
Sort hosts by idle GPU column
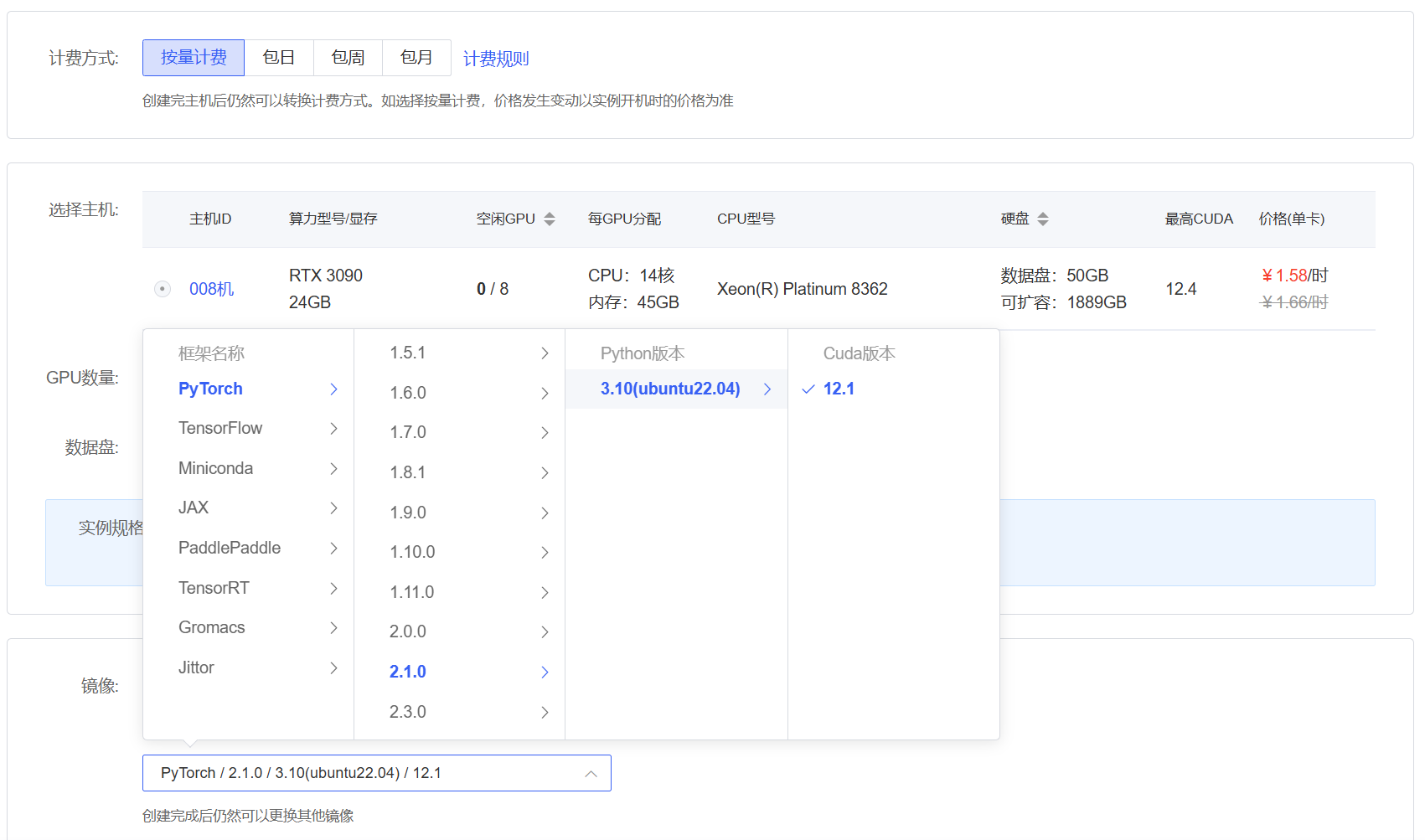coord(549,219)
